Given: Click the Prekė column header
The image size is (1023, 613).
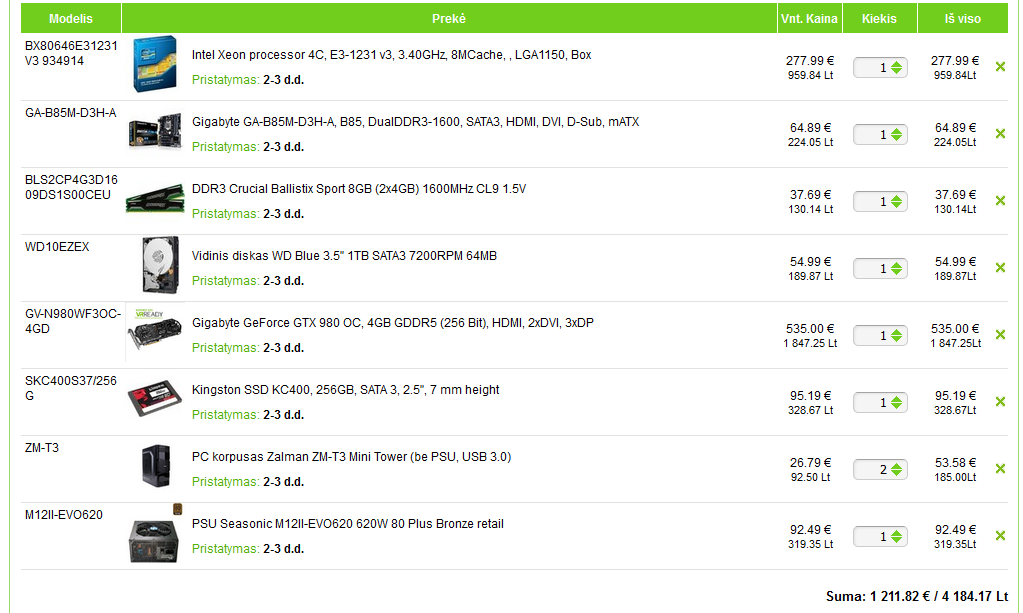Looking at the screenshot, I should [449, 18].
